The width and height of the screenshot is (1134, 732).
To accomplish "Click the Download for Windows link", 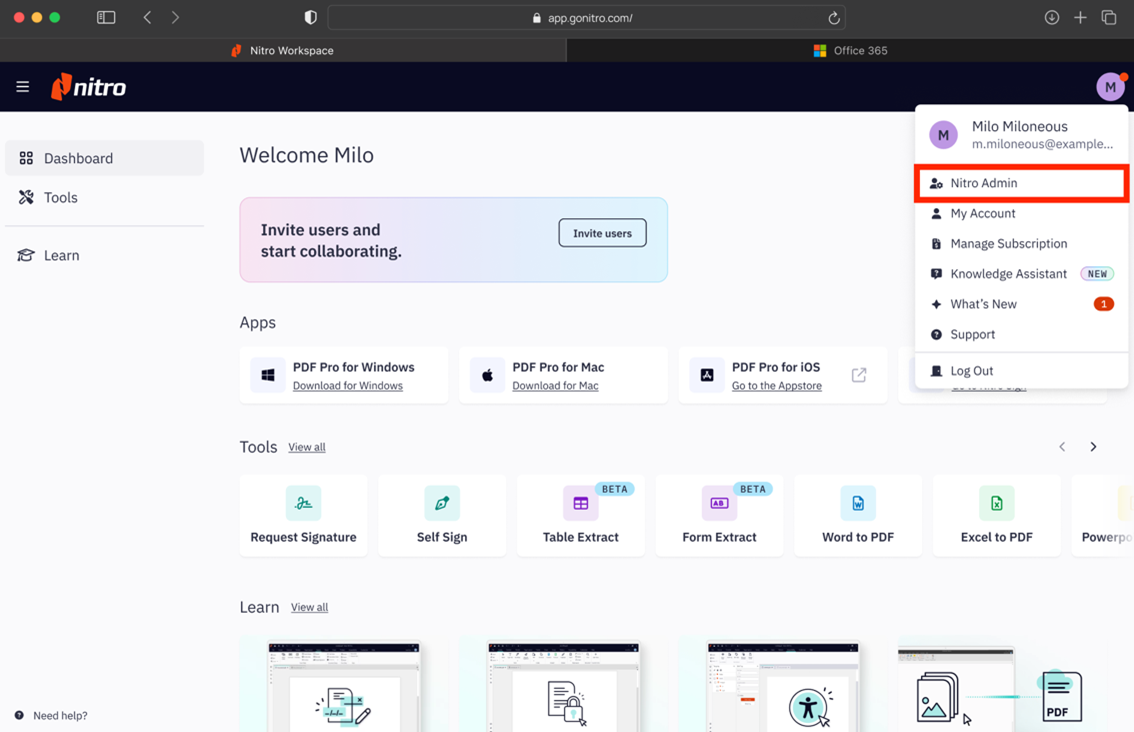I will click(348, 386).
